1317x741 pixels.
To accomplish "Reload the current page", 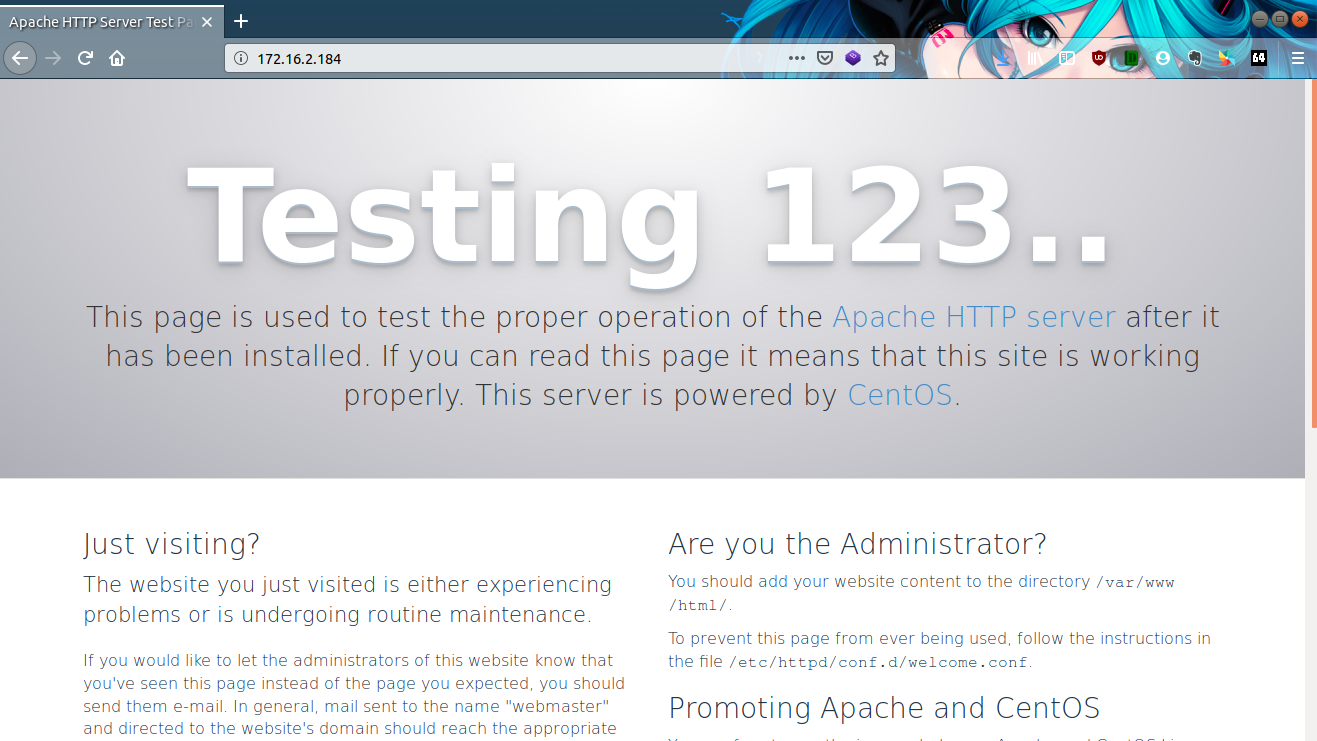I will 85,58.
